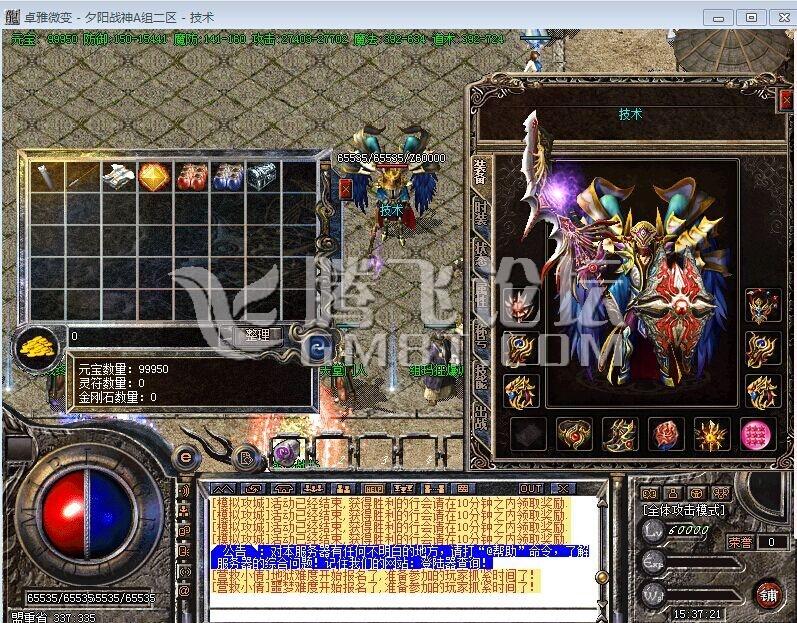Click the [全体攻击模式] attack mode label
797x623 pixels.
(684, 510)
